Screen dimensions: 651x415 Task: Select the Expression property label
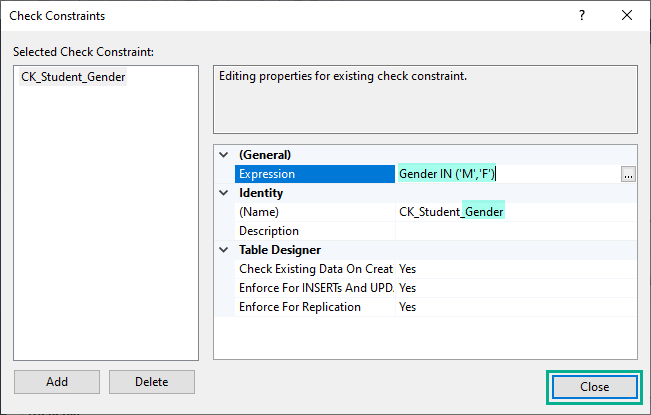(315, 174)
